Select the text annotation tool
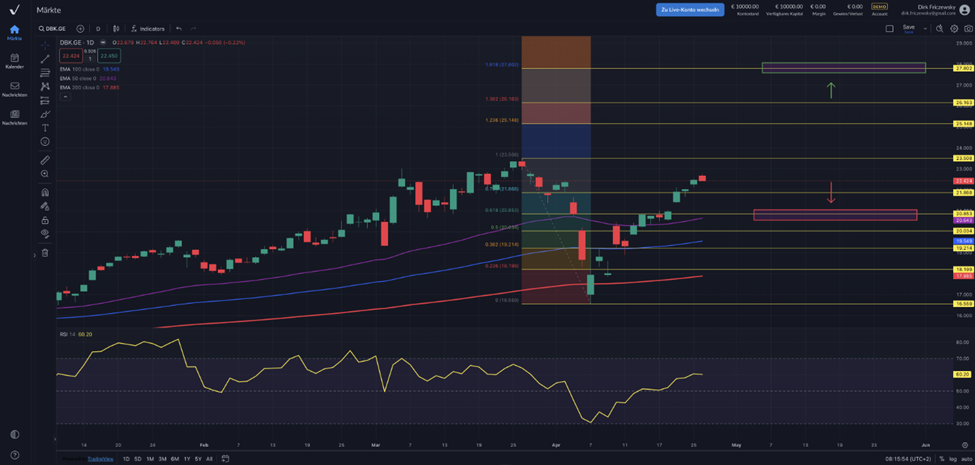975x465 pixels. [x=45, y=128]
